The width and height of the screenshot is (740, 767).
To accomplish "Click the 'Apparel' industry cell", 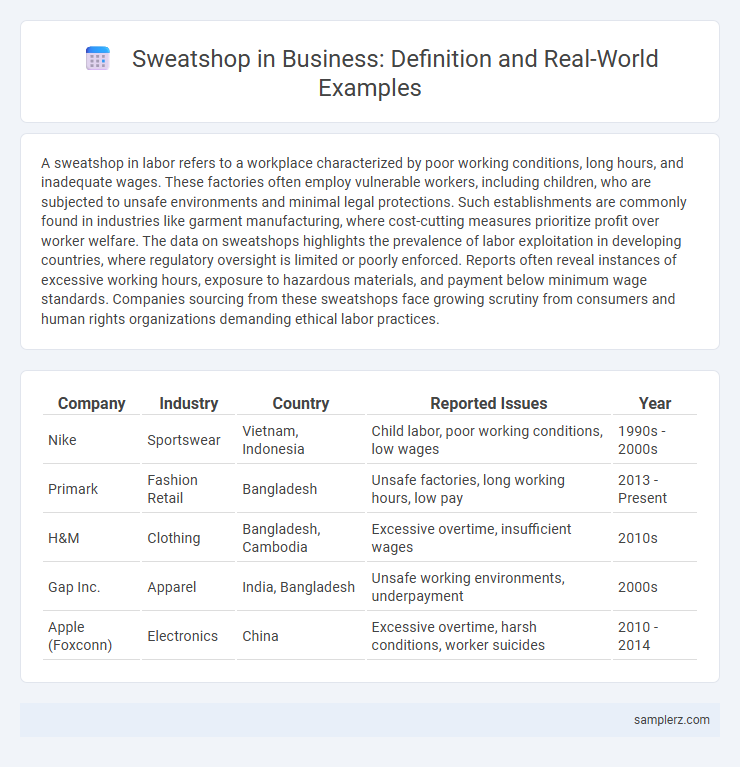I will 188,587.
